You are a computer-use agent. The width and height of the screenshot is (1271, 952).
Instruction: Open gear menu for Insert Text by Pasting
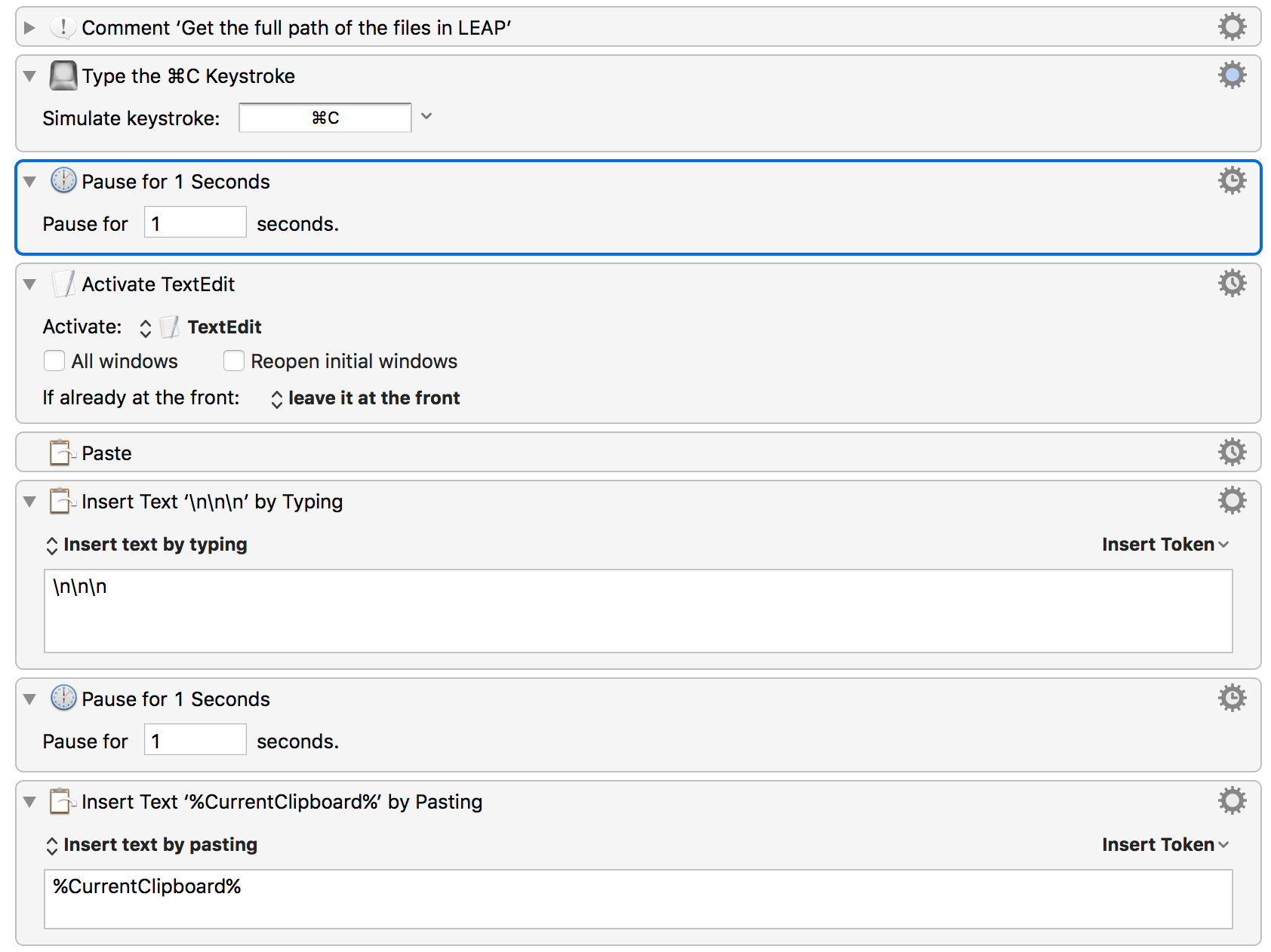click(1232, 801)
